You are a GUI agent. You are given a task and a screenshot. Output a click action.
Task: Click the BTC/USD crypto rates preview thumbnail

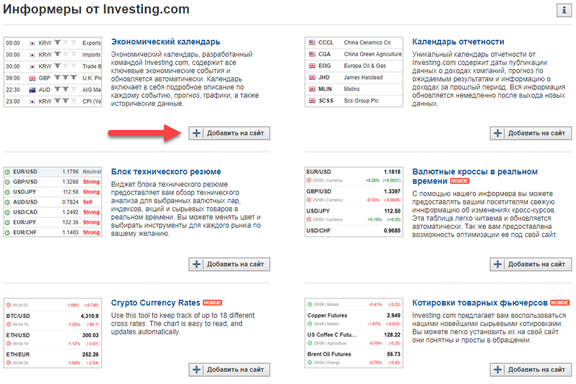pyautogui.click(x=53, y=333)
